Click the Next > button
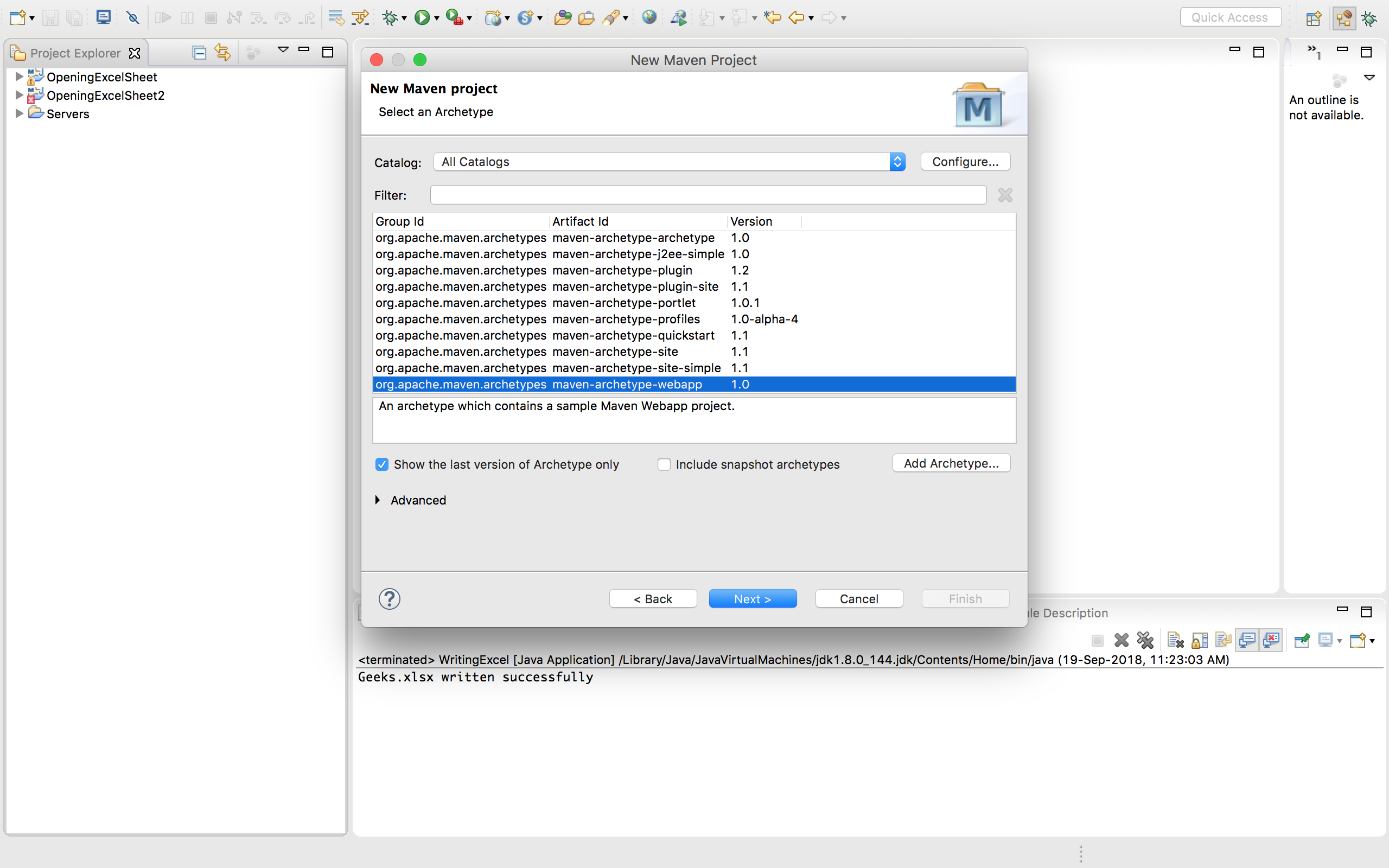Image resolution: width=1389 pixels, height=868 pixels. pos(753,599)
